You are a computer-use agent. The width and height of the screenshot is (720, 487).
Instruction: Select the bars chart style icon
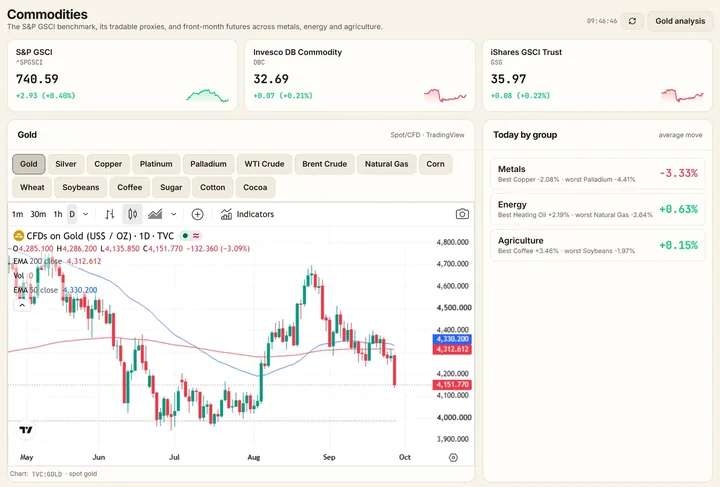tap(110, 214)
